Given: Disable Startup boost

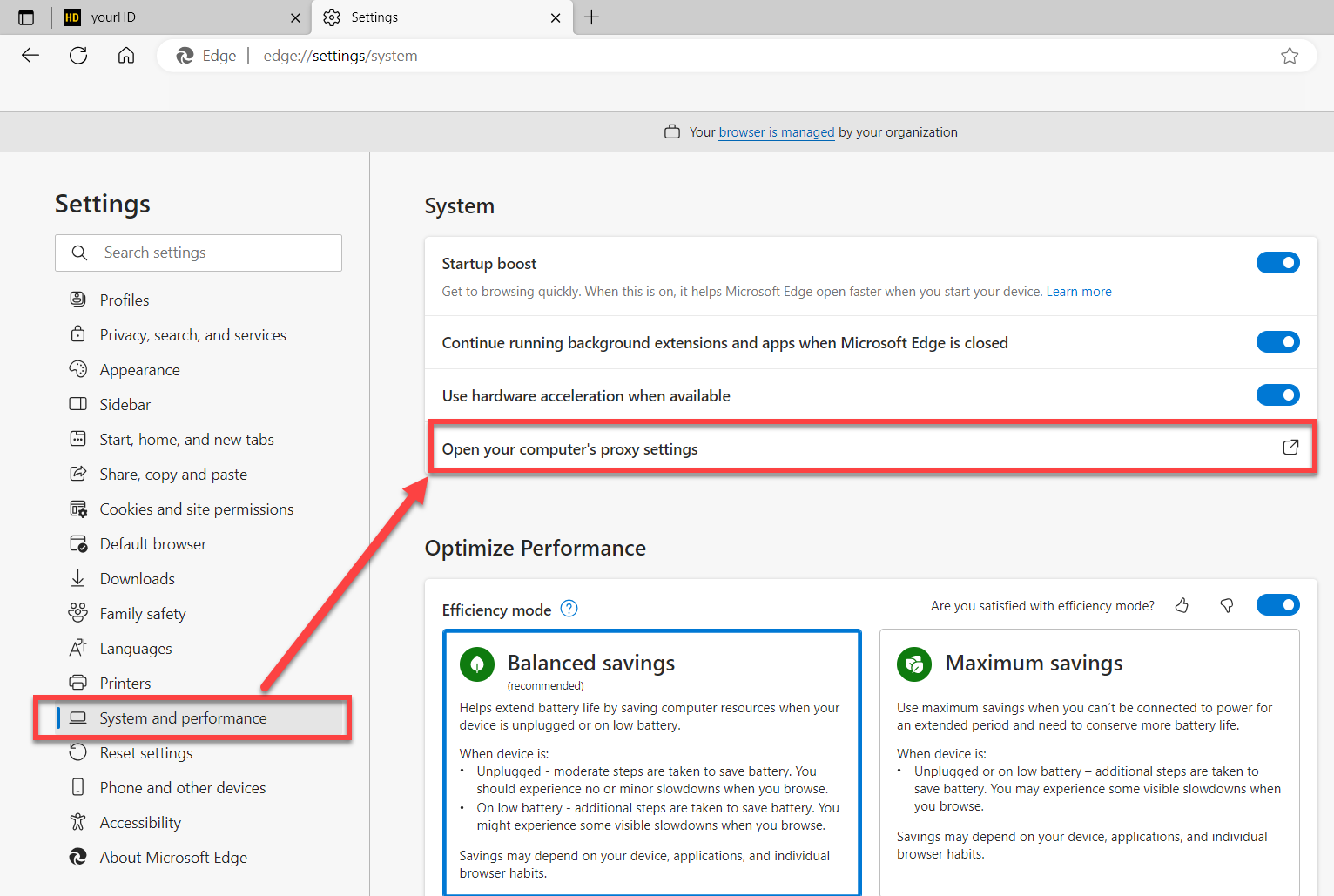Looking at the screenshot, I should tap(1277, 262).
